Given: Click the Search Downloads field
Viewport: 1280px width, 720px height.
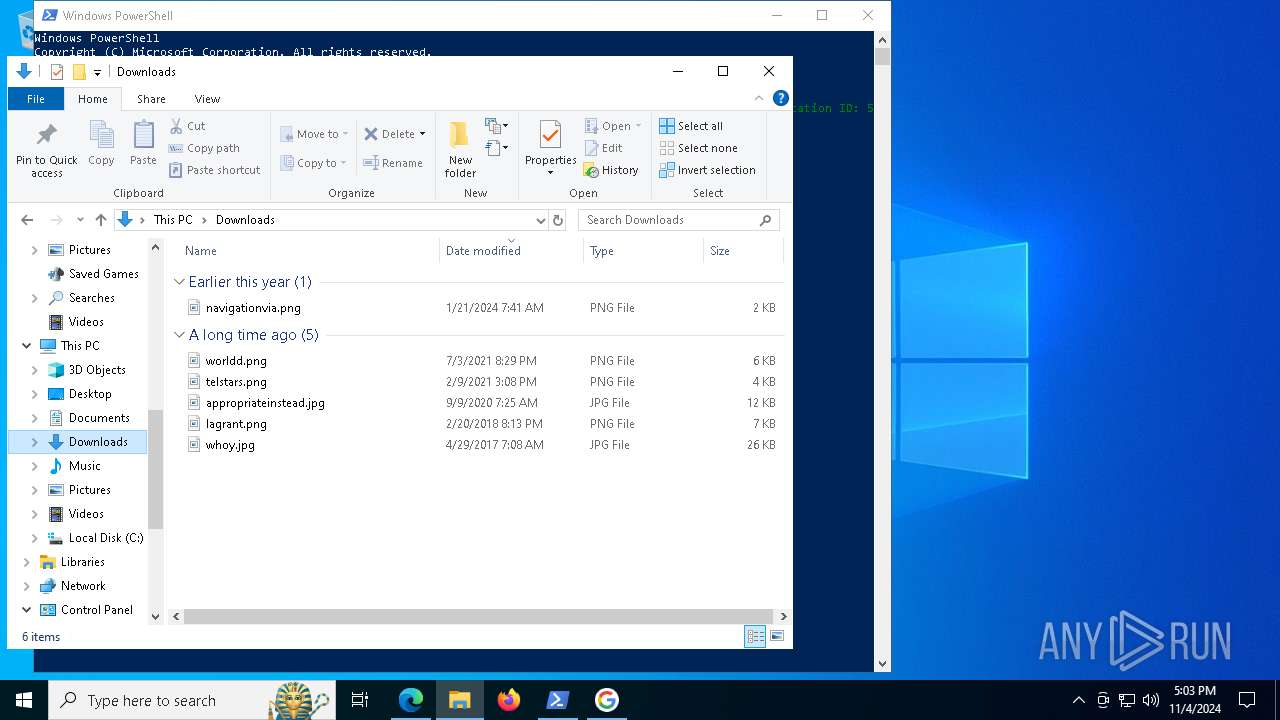Looking at the screenshot, I should coord(678,220).
